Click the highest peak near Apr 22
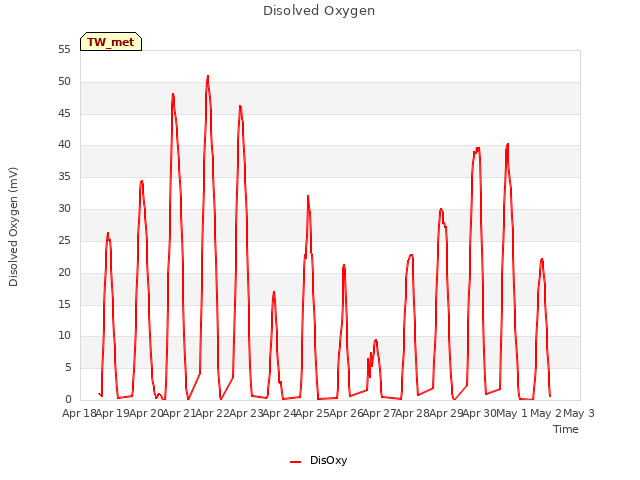 (208, 76)
